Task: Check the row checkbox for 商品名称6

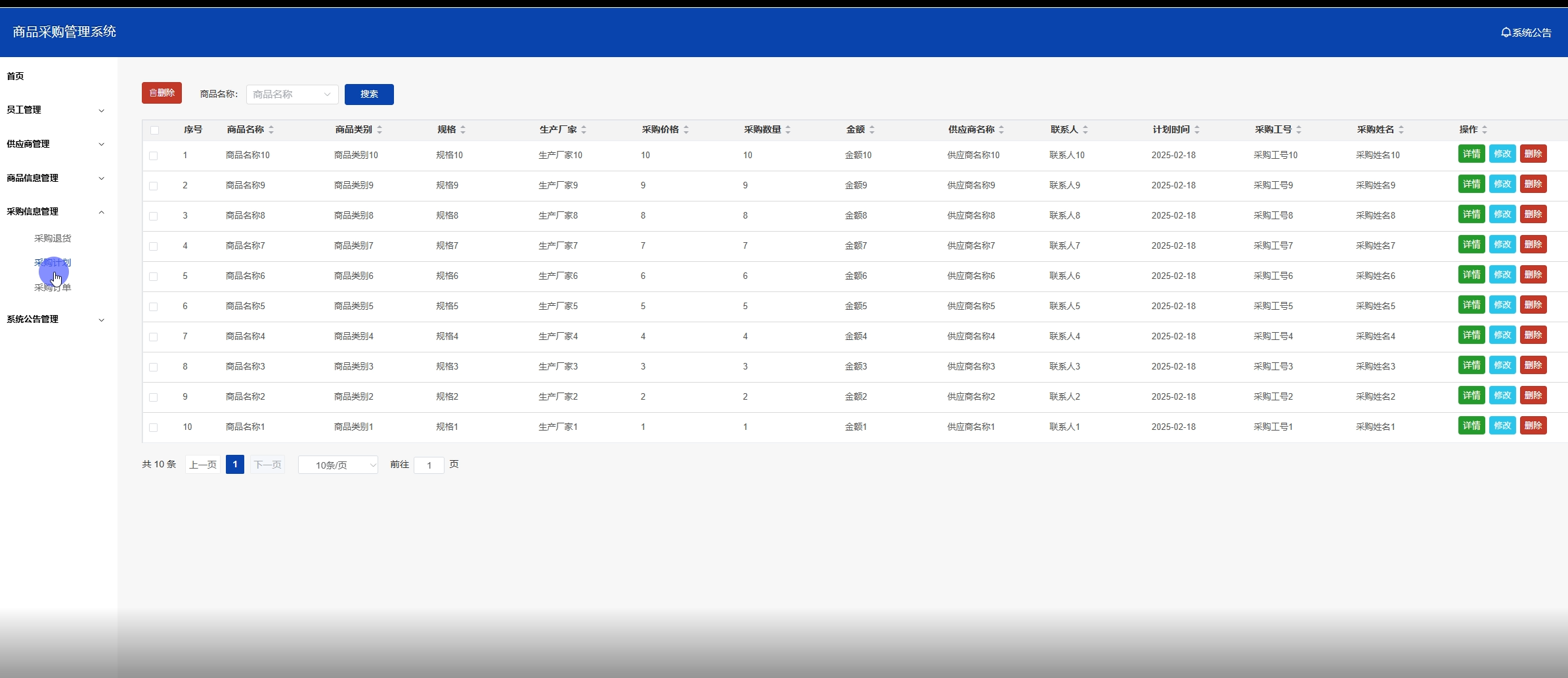Action: 153,276
